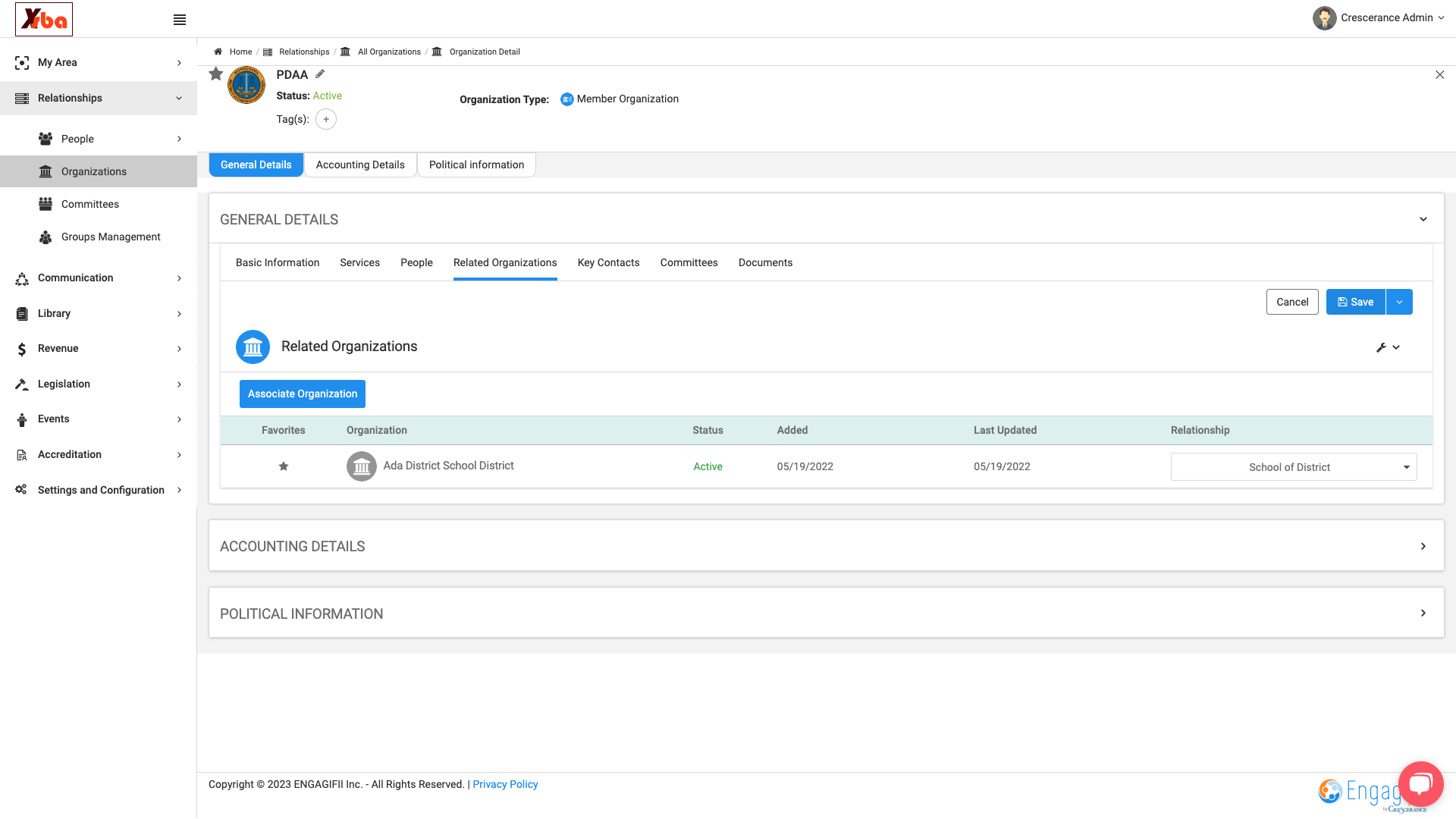Image resolution: width=1456 pixels, height=819 pixels.
Task: Close the organization detail panel
Action: (x=1439, y=74)
